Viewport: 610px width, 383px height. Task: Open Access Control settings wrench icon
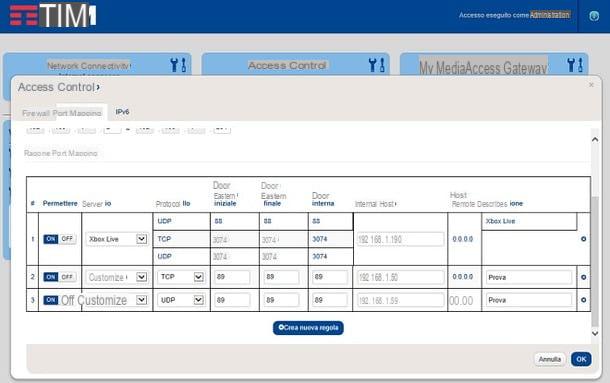(x=377, y=65)
